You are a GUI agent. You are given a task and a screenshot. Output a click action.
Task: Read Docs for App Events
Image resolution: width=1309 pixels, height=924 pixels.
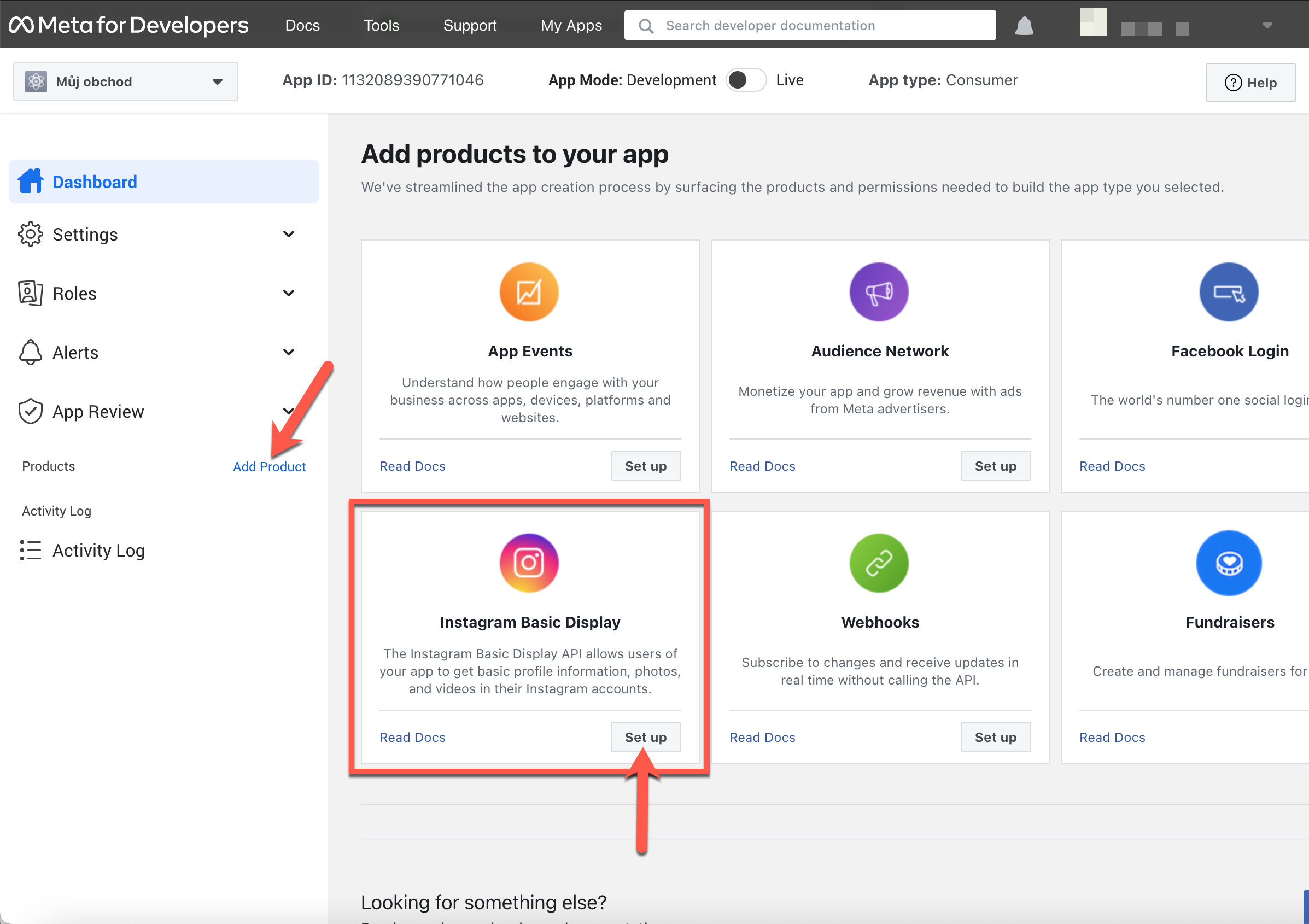click(x=412, y=466)
